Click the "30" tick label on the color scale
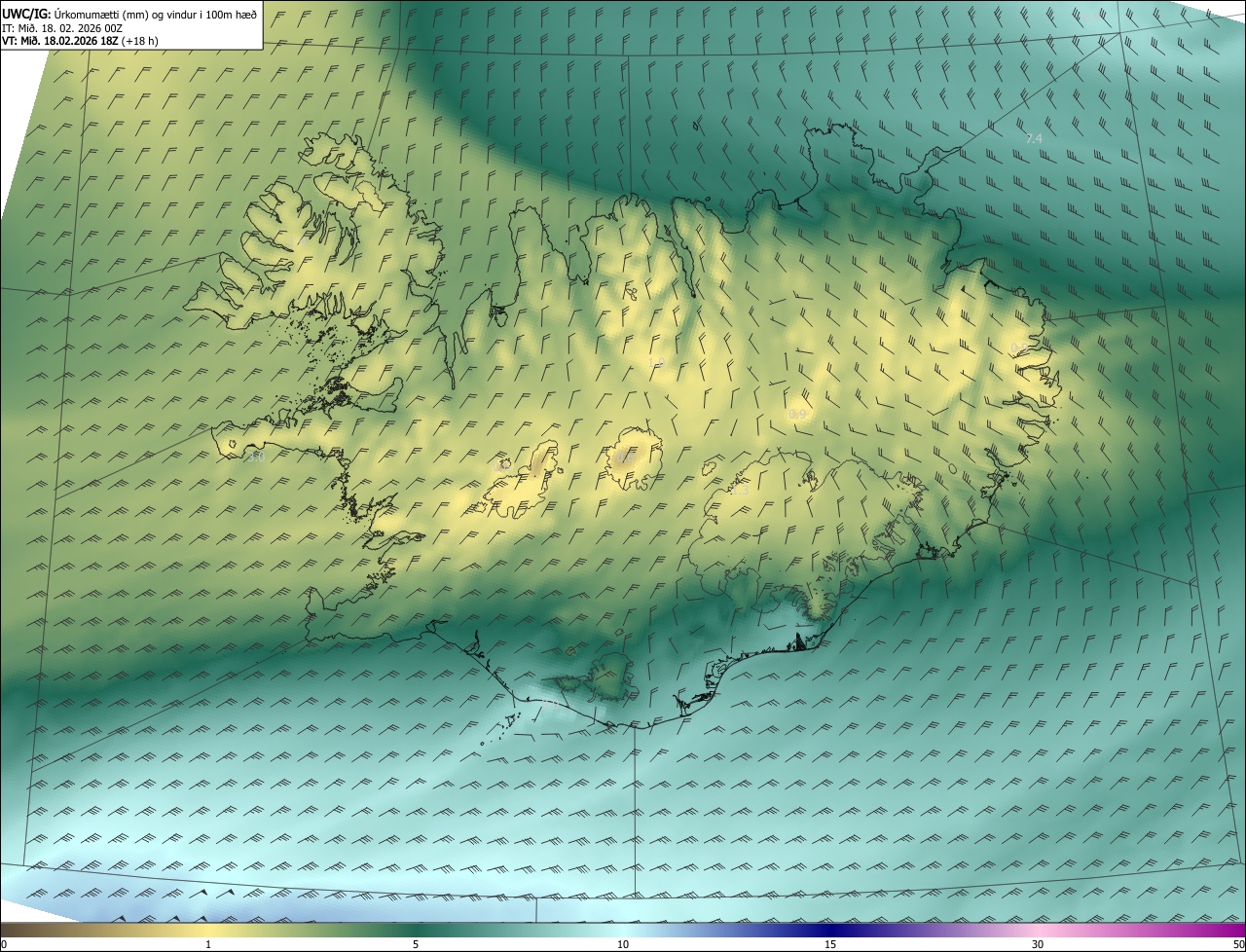 tap(1038, 944)
